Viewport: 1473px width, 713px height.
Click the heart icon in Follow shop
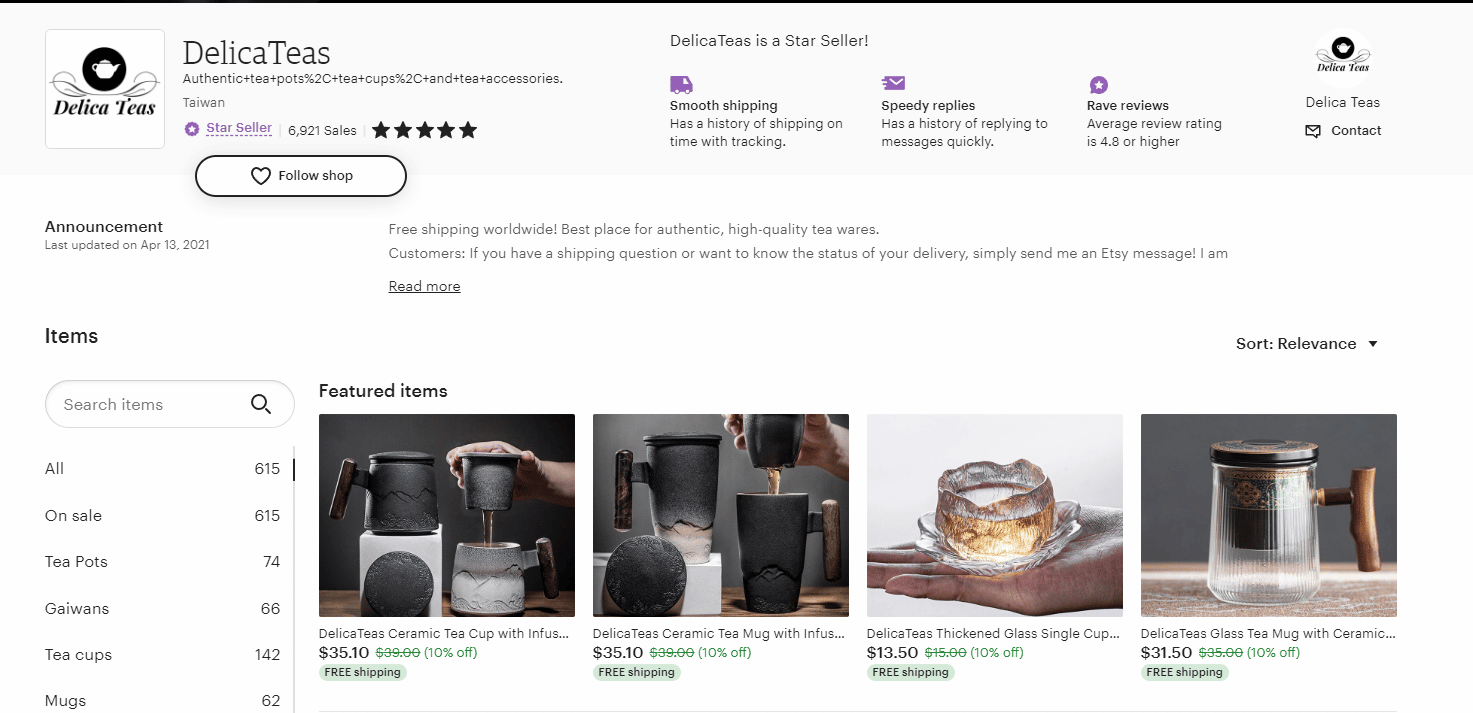(x=260, y=176)
